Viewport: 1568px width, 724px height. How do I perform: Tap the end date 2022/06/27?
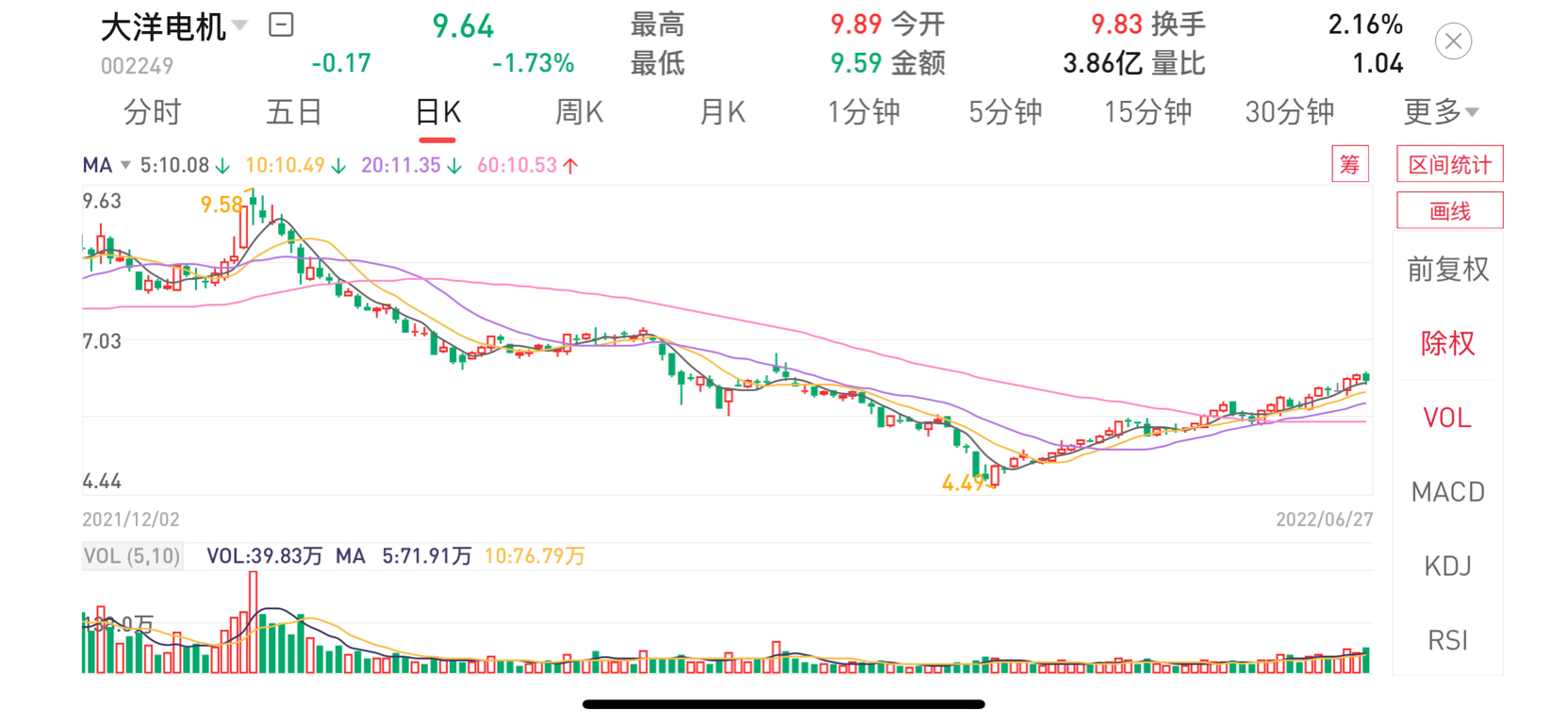coord(1324,519)
